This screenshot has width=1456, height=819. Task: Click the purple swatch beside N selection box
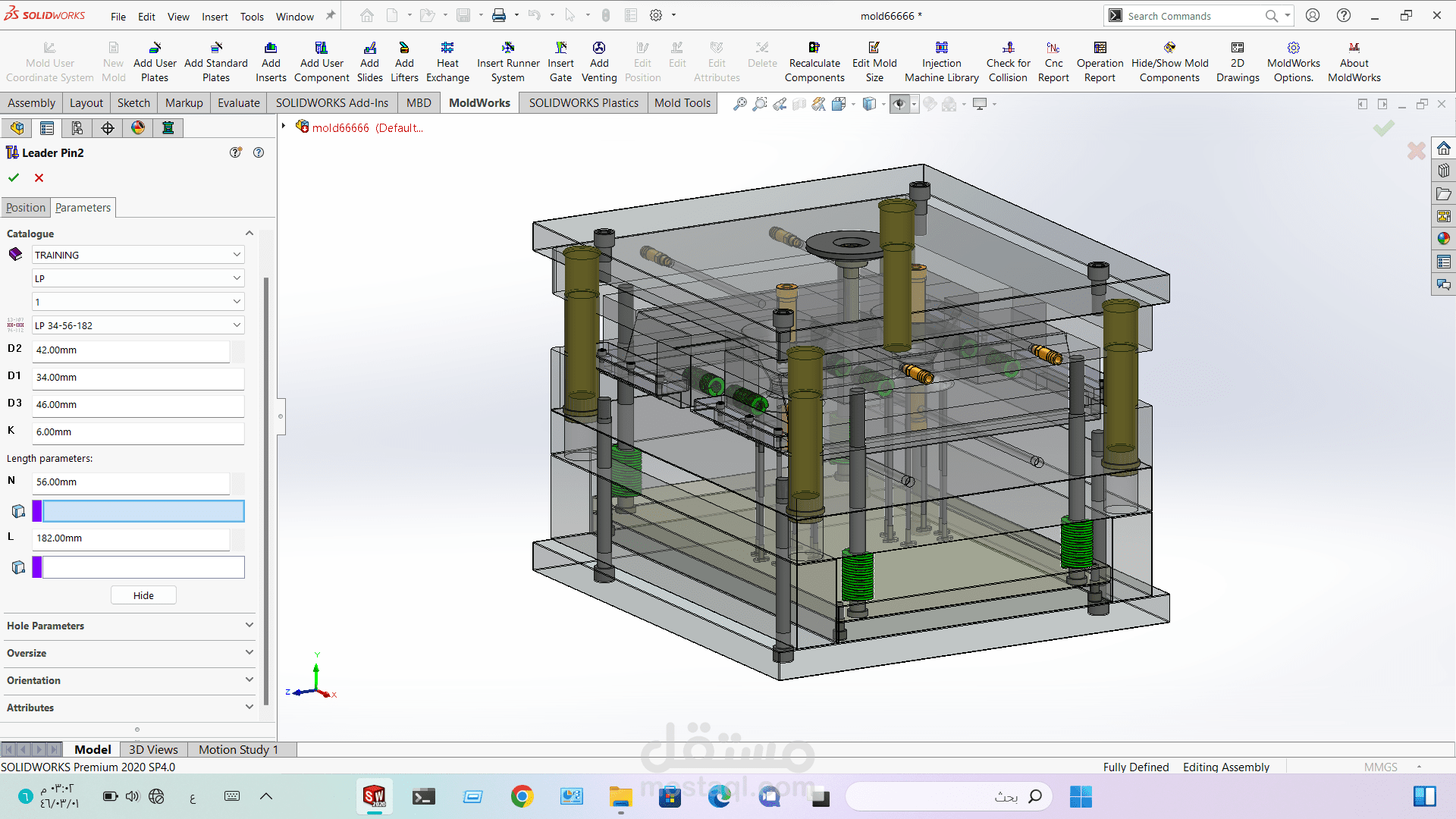click(37, 511)
